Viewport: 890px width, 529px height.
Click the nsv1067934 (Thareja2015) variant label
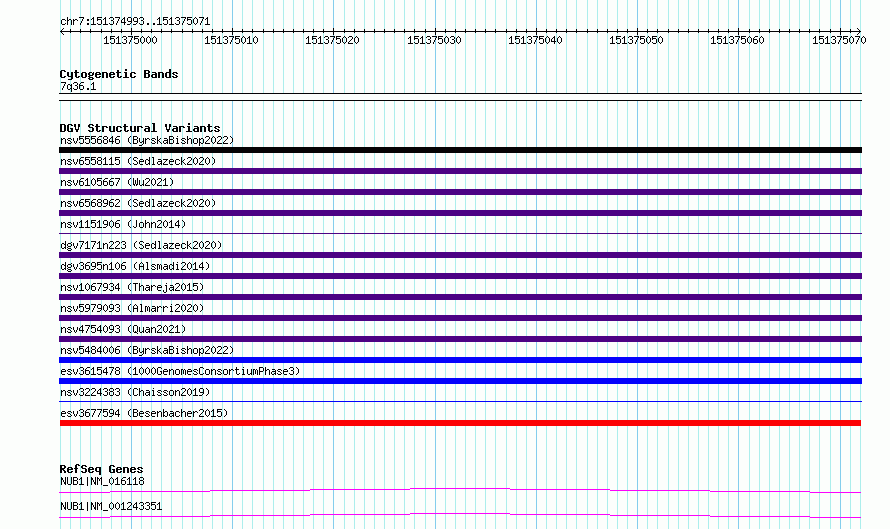point(132,287)
